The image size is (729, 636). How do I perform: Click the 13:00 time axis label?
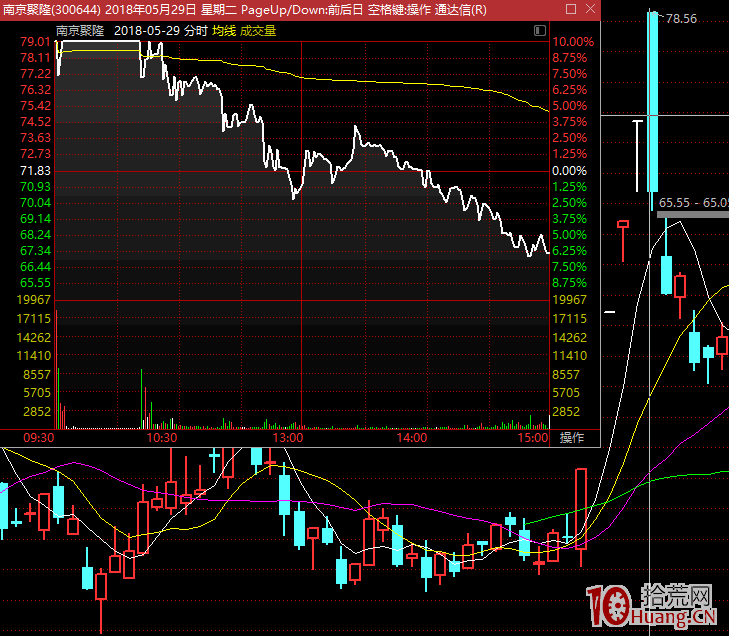[288, 438]
